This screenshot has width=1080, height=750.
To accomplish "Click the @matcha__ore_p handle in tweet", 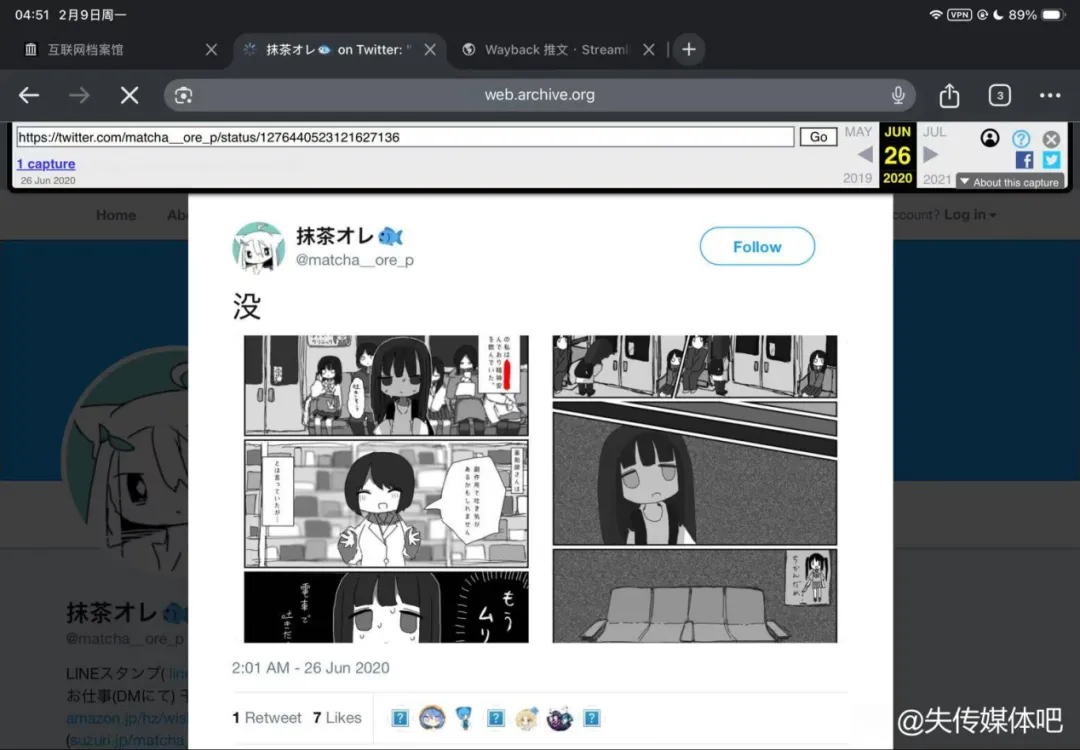I will [355, 260].
